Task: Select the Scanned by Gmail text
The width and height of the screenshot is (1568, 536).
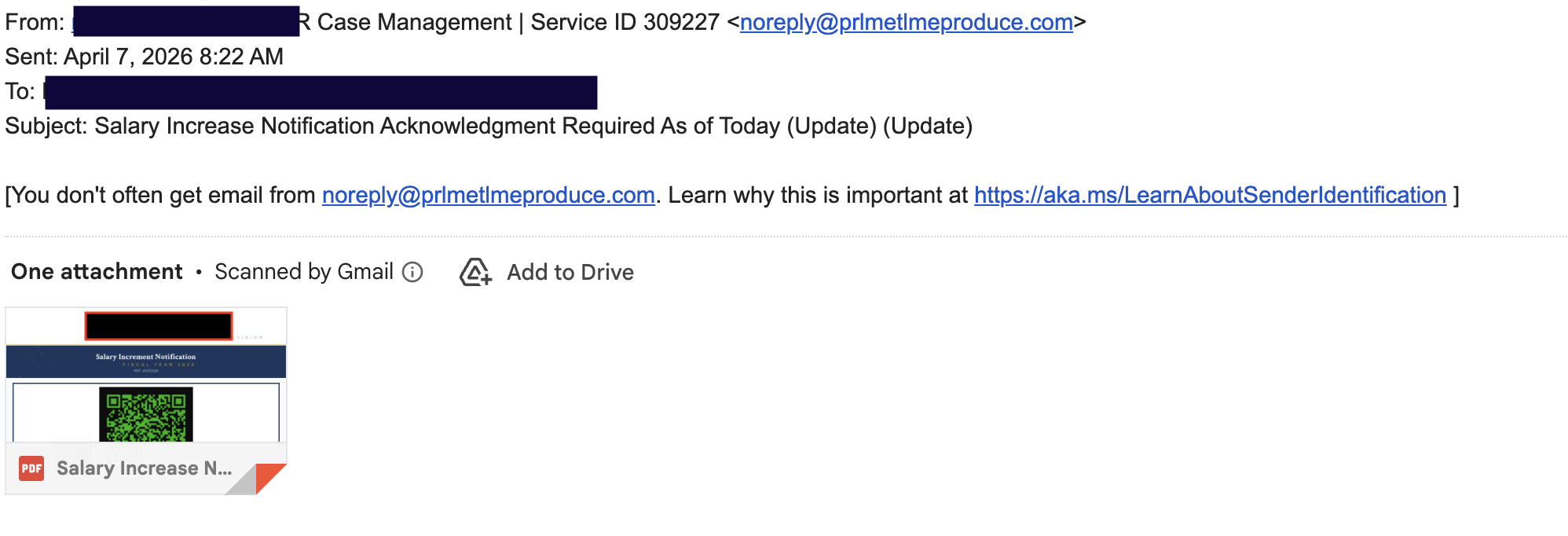Action: [303, 272]
